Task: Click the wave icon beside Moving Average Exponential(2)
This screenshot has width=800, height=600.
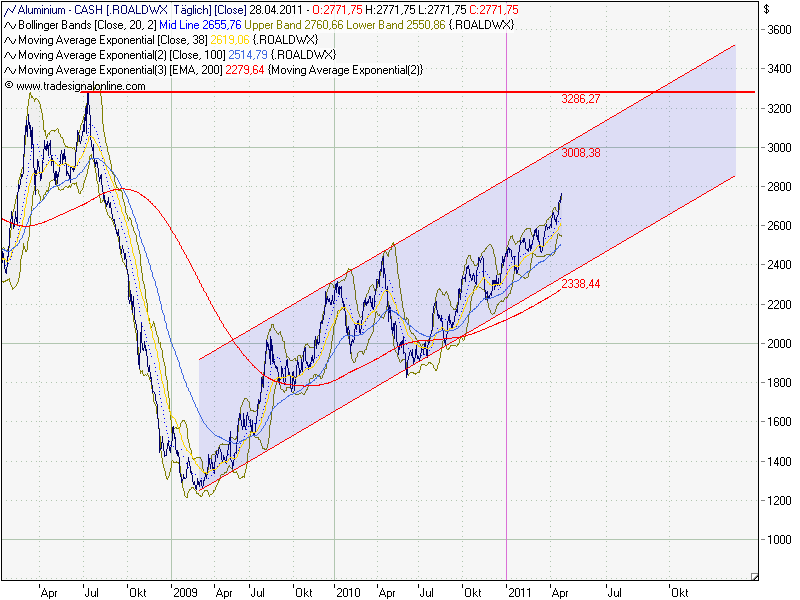Action: [10, 55]
